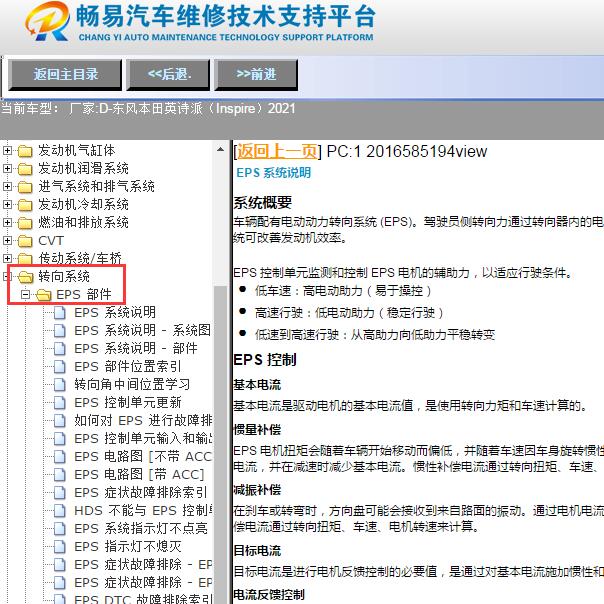Select the CVT tree item
Image resolution: width=604 pixels, height=604 pixels.
point(51,241)
